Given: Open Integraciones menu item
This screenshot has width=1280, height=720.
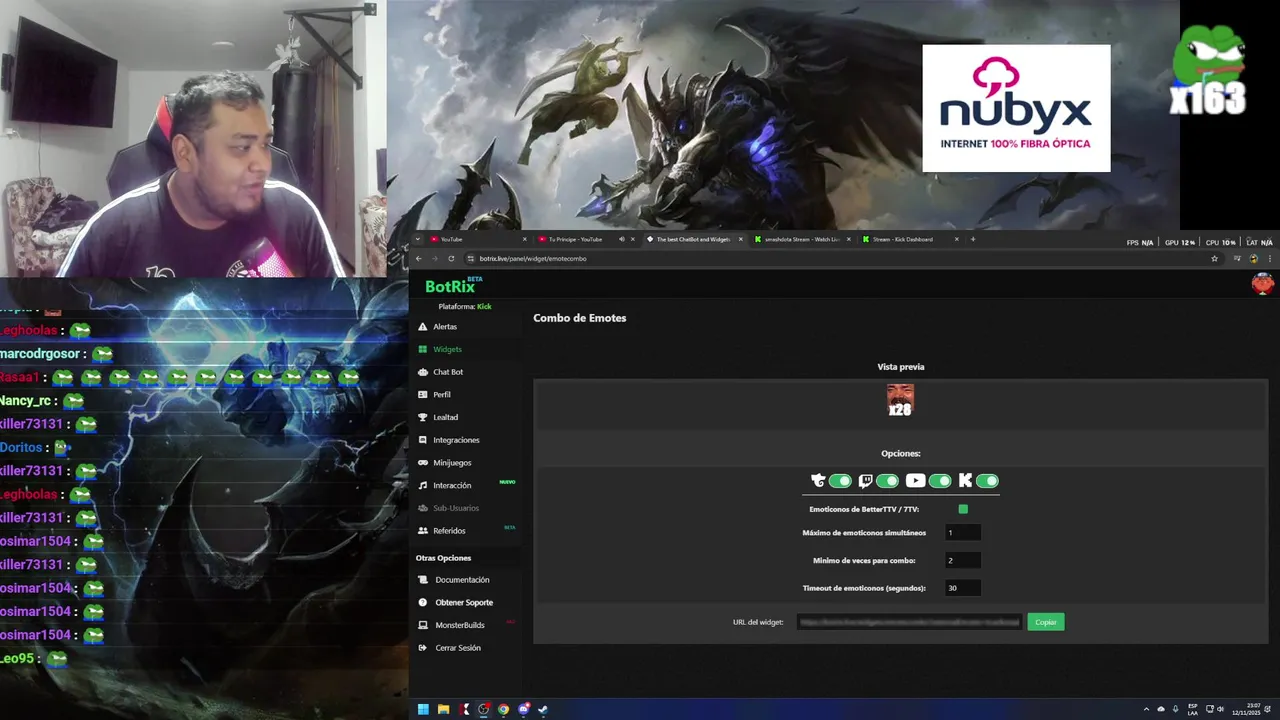Looking at the screenshot, I should [456, 440].
